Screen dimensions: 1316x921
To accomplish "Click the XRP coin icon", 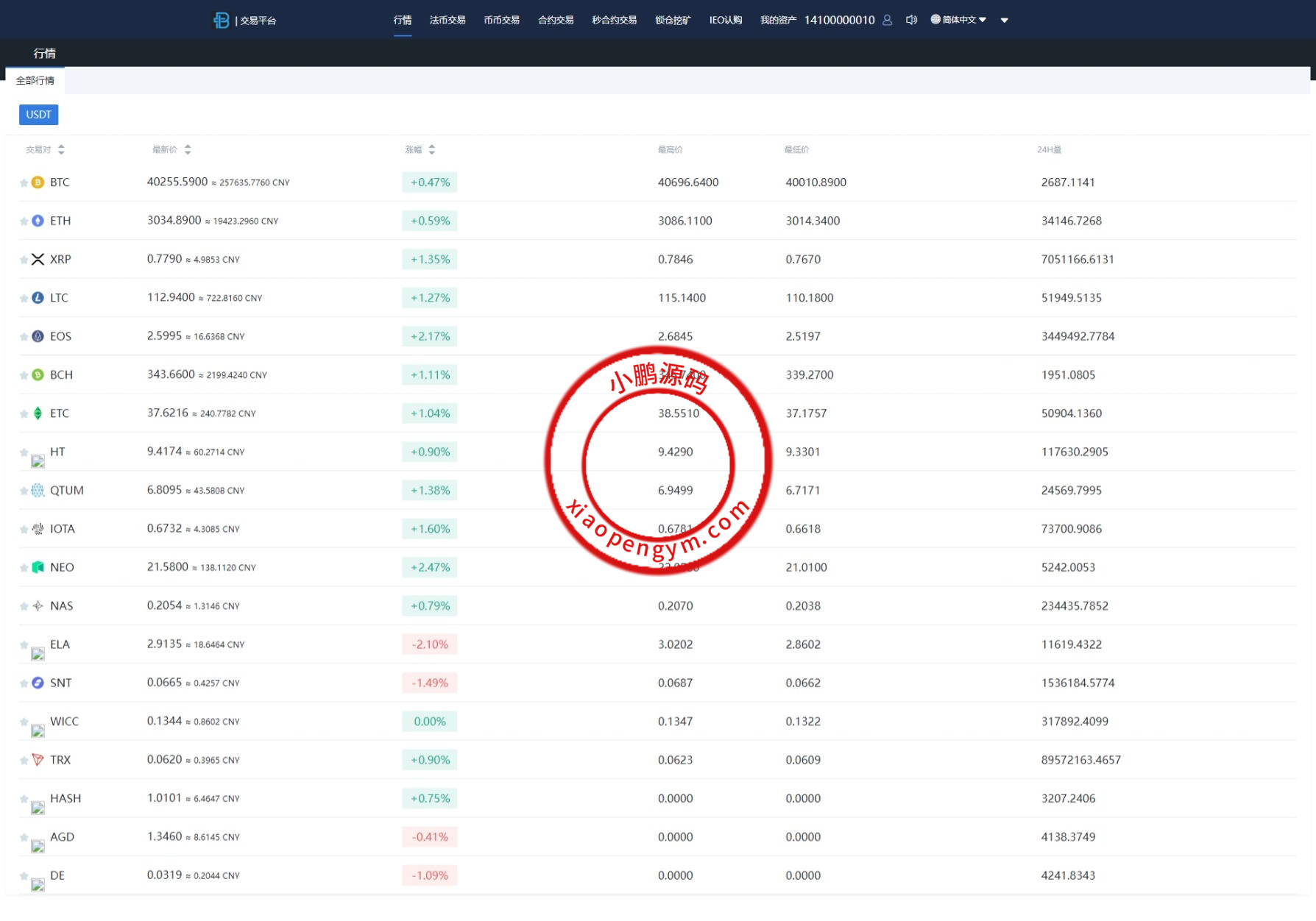I will [38, 259].
